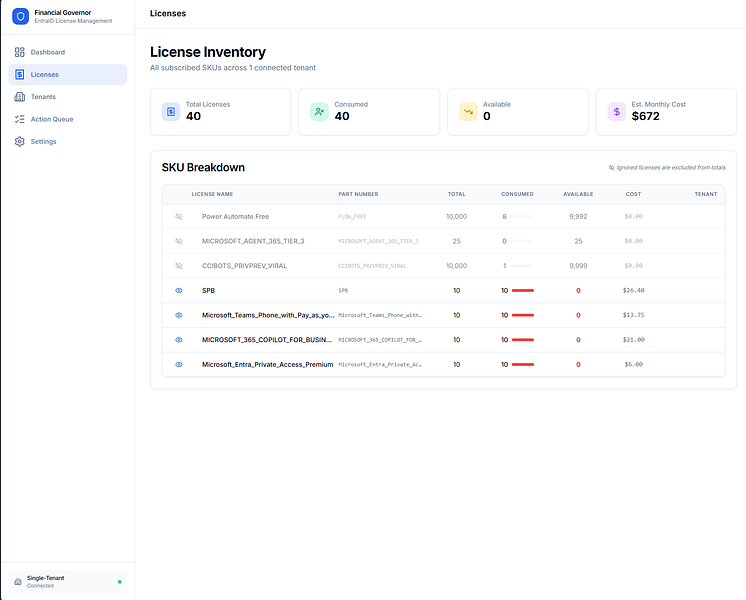Click the SPB consumption progress bar
Viewport: 746px width, 600px height.
pyautogui.click(x=523, y=290)
